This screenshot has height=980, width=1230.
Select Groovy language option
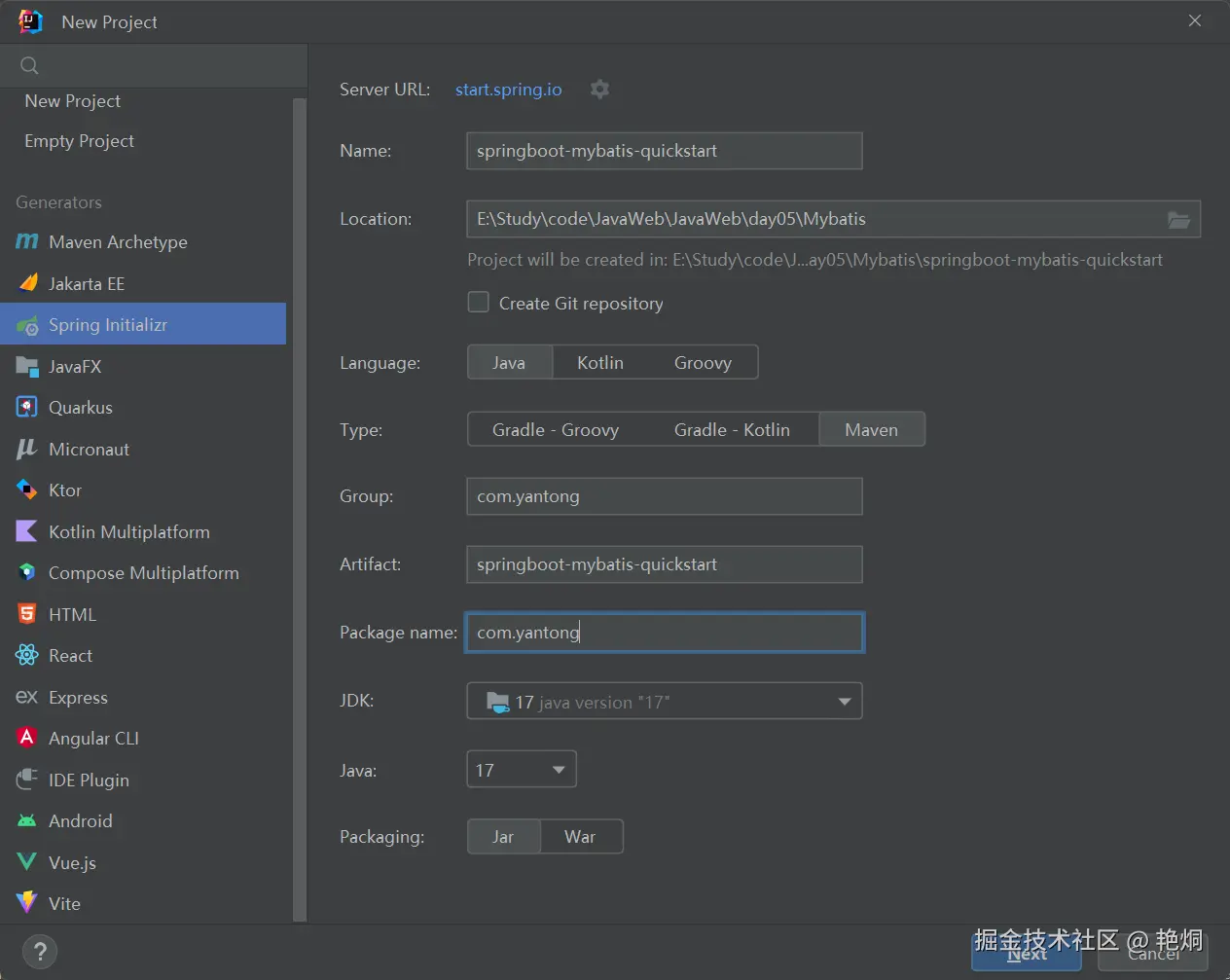703,363
